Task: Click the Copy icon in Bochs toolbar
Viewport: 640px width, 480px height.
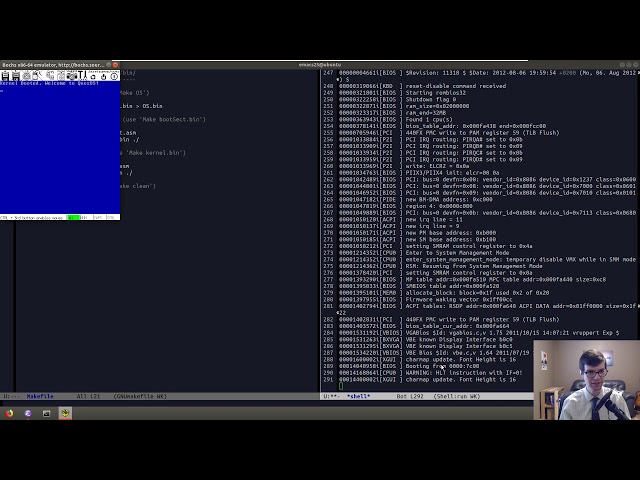Action: (50, 76)
